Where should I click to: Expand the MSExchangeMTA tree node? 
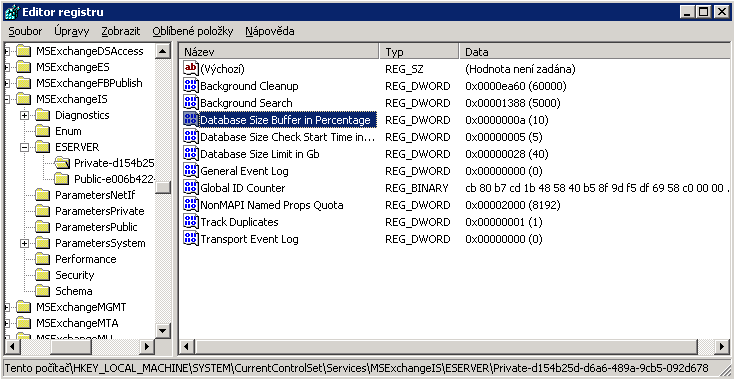(7, 323)
